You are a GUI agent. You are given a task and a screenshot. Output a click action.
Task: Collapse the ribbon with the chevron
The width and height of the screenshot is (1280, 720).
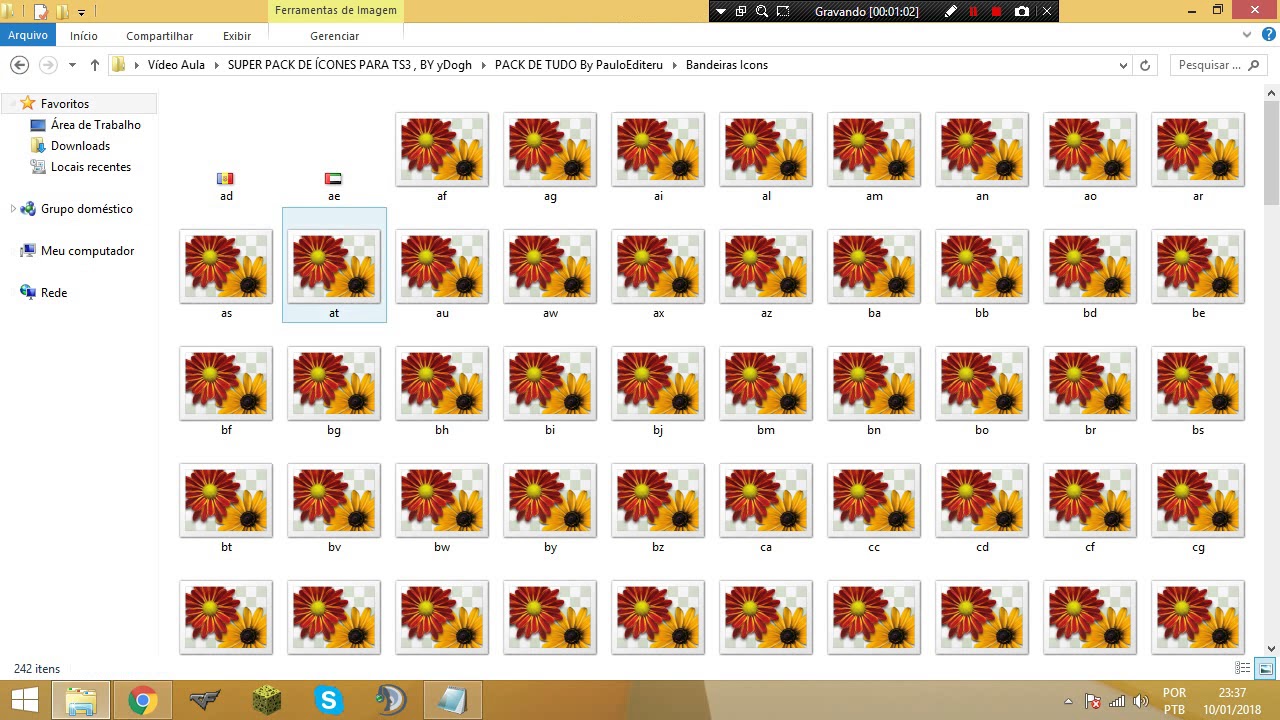[1246, 35]
